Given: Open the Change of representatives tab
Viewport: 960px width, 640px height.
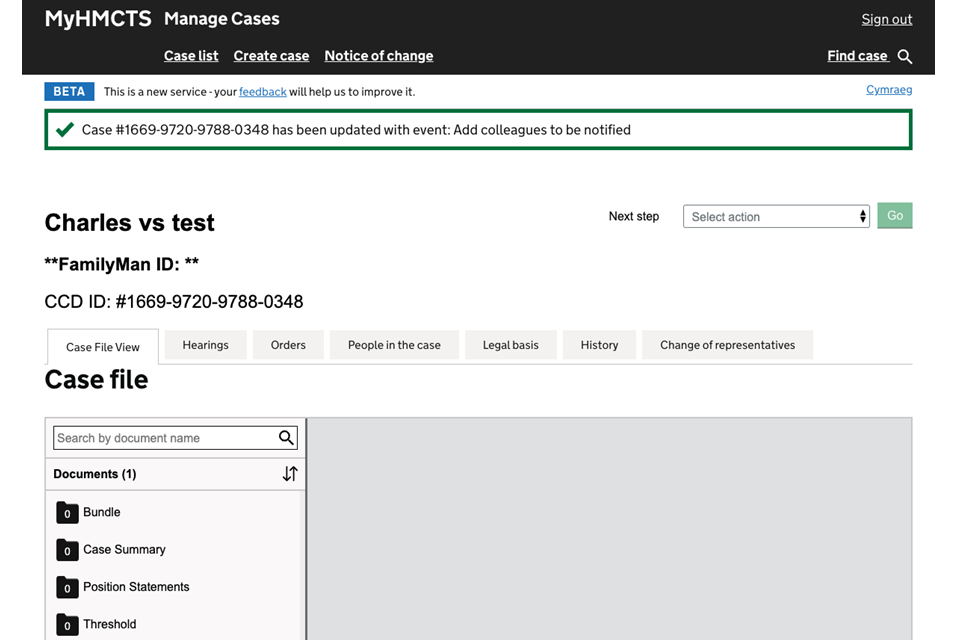Looking at the screenshot, I should pyautogui.click(x=727, y=345).
